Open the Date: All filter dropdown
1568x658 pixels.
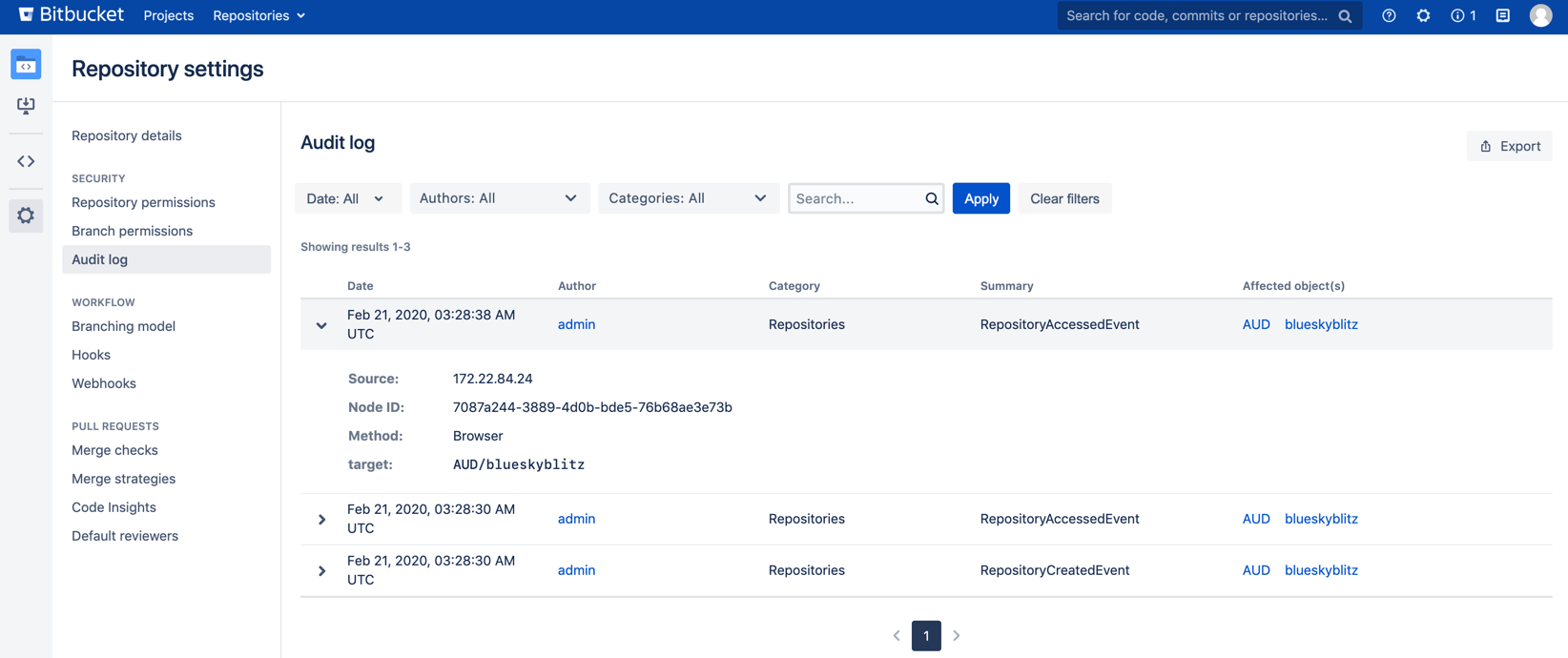point(346,198)
